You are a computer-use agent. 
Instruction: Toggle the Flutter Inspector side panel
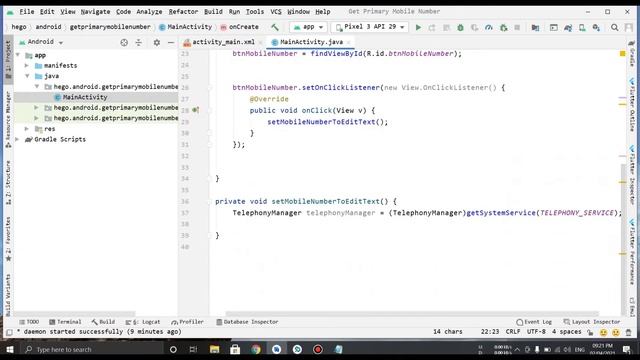point(632,174)
